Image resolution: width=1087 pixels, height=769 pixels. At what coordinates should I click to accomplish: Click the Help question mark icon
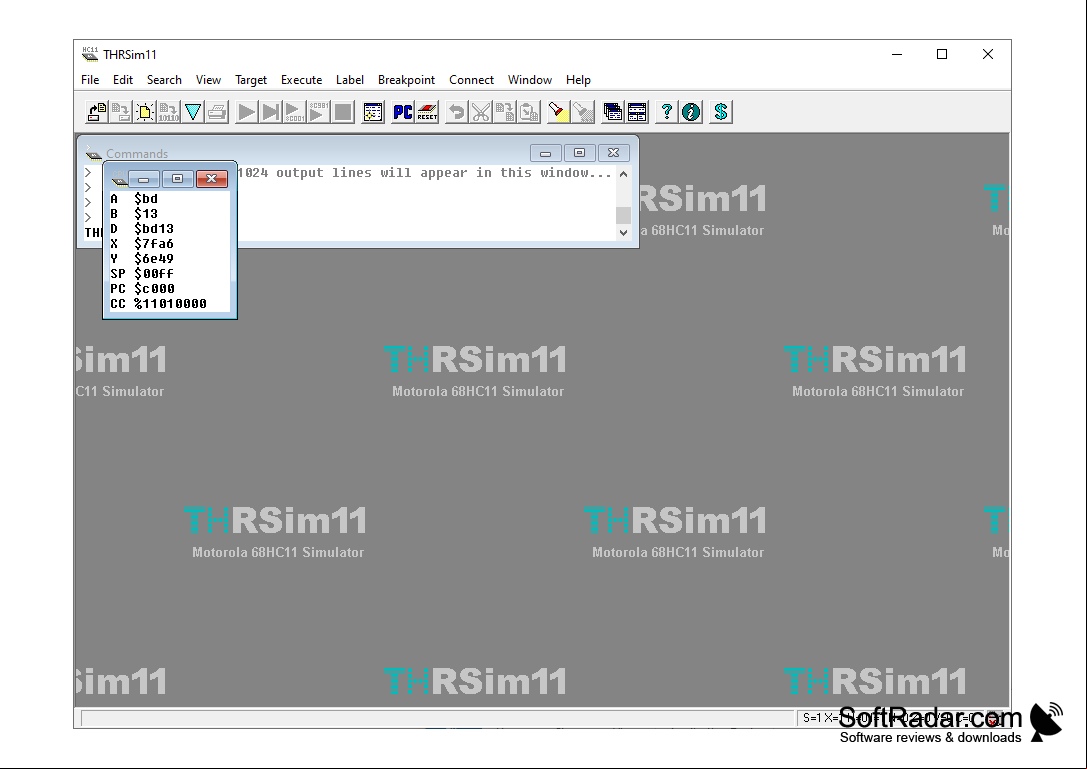pos(667,112)
